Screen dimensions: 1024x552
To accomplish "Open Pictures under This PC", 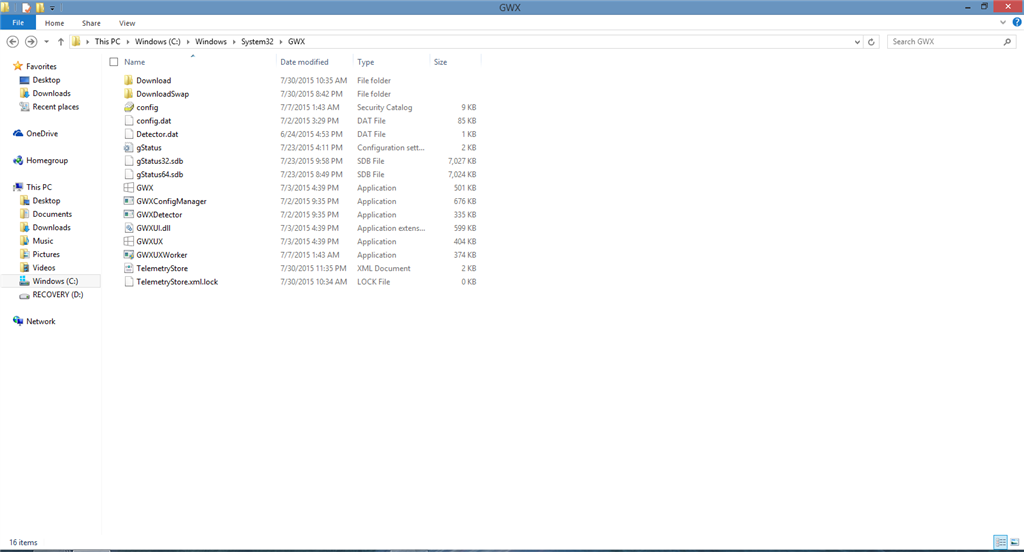I will point(46,254).
